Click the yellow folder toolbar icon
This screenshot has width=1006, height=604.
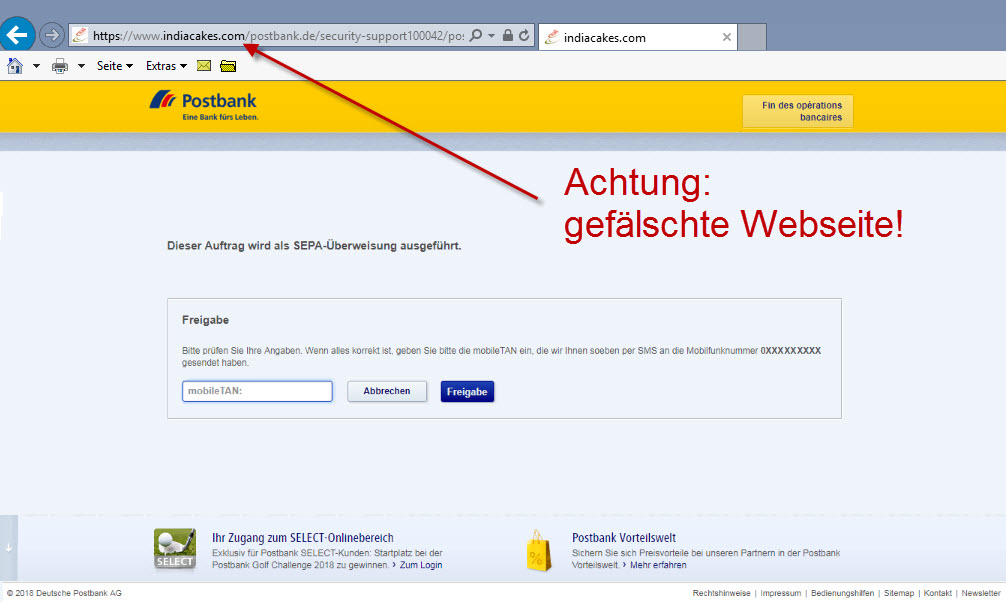(x=228, y=66)
